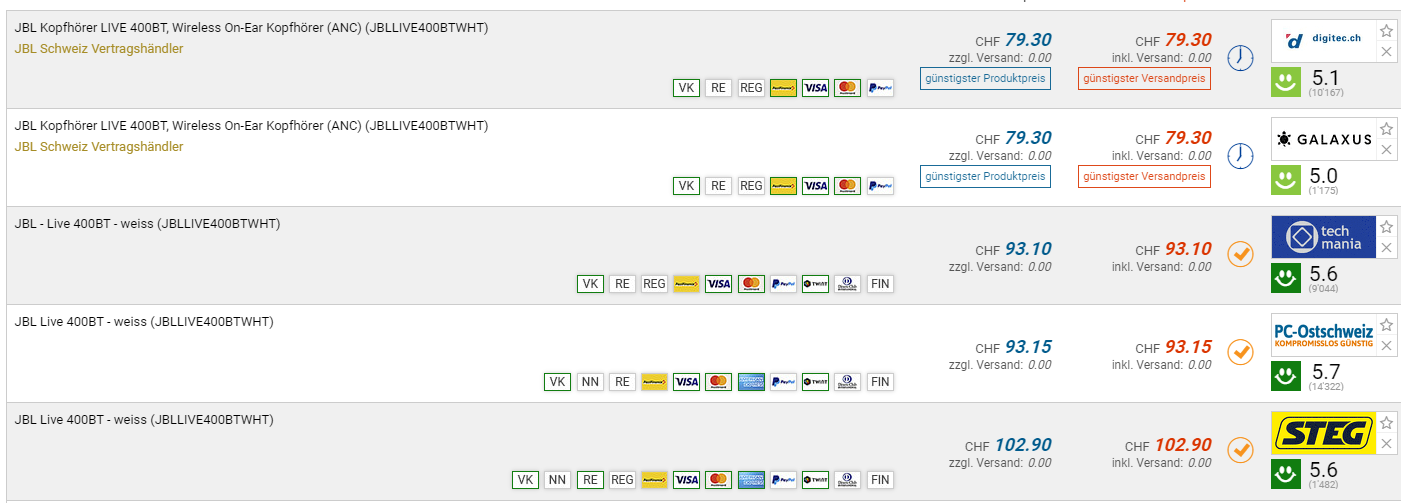Open the PC-Ostschweiz smiley rating icon
The height and width of the screenshot is (503, 1401).
[x=1285, y=376]
